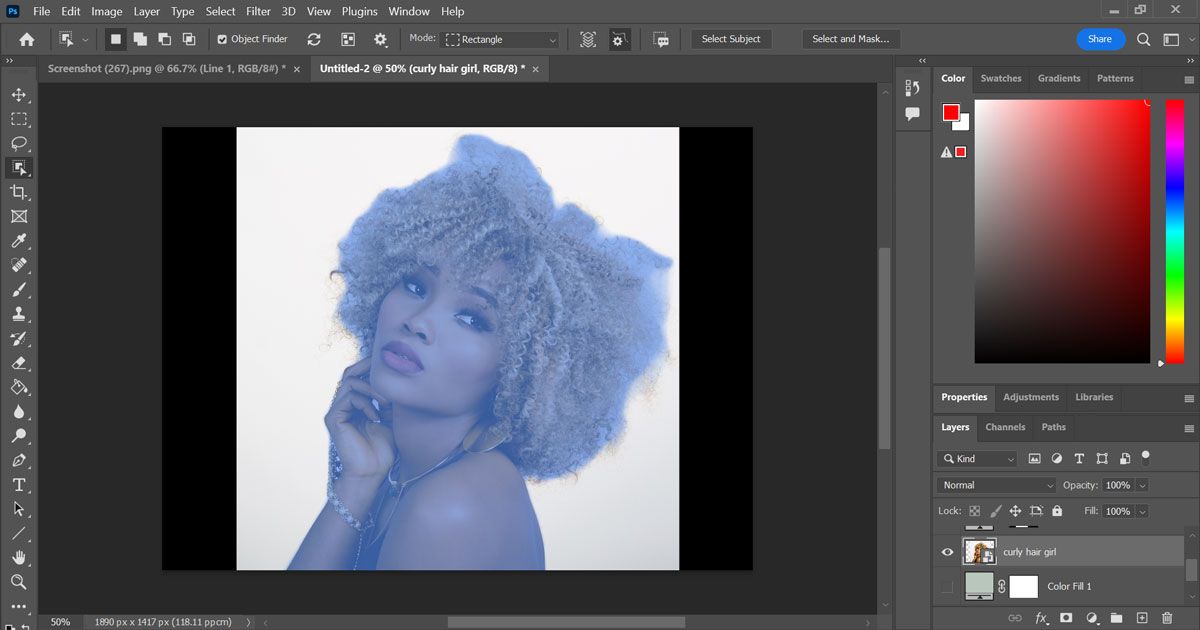1200x630 pixels.
Task: Click the Show all objects icon
Action: click(348, 39)
